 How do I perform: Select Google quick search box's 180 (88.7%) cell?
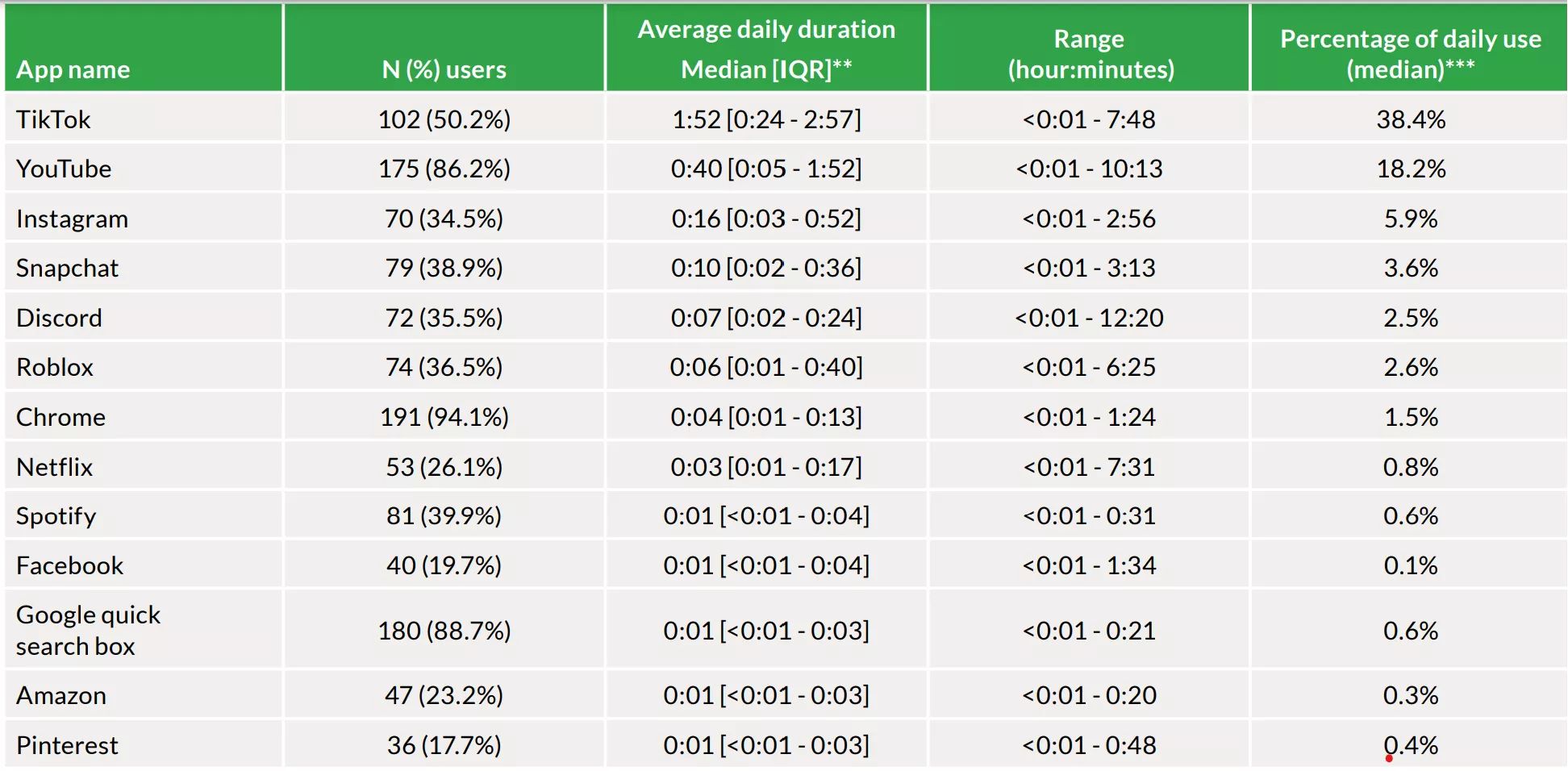click(444, 630)
